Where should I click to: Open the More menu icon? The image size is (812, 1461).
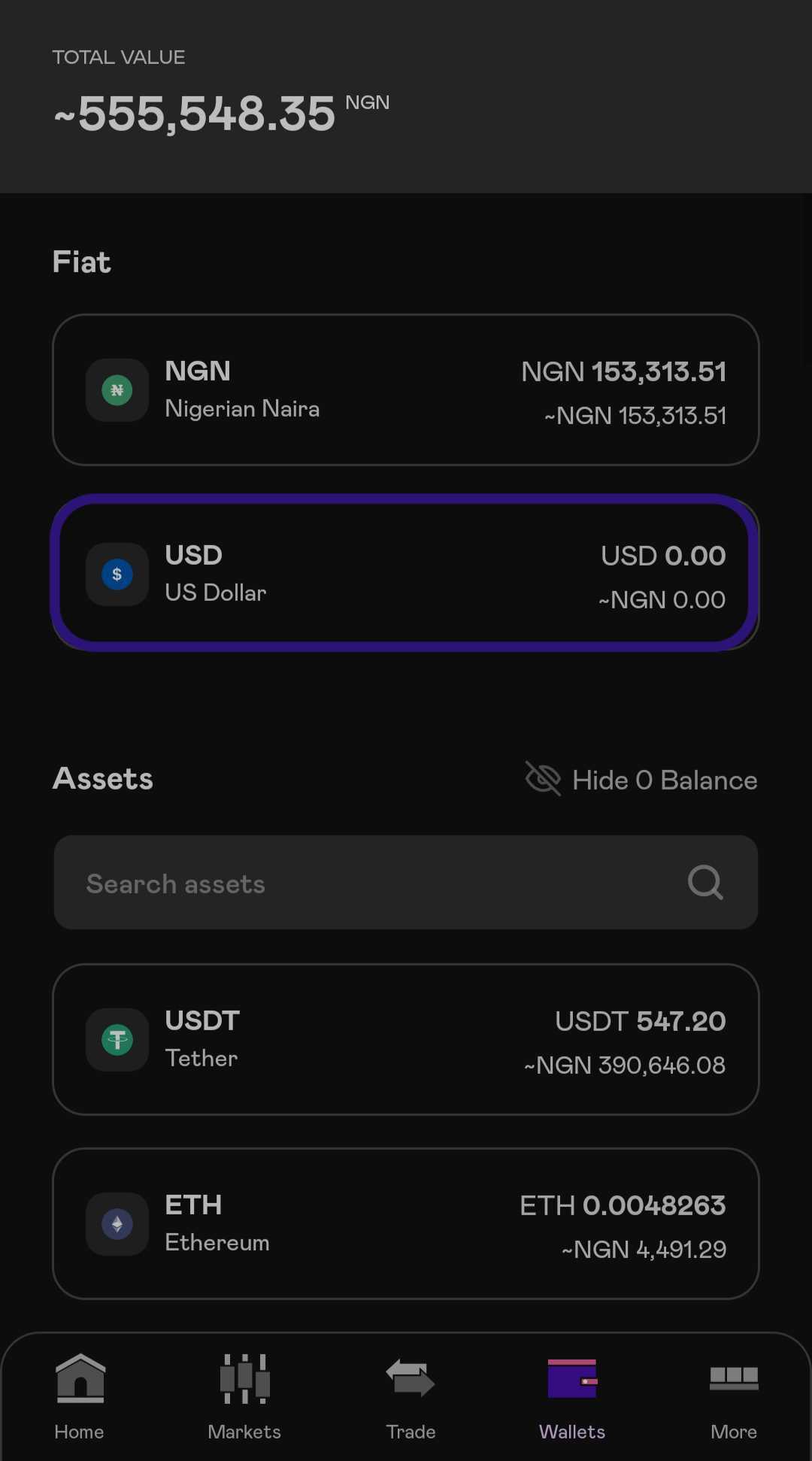[734, 1378]
